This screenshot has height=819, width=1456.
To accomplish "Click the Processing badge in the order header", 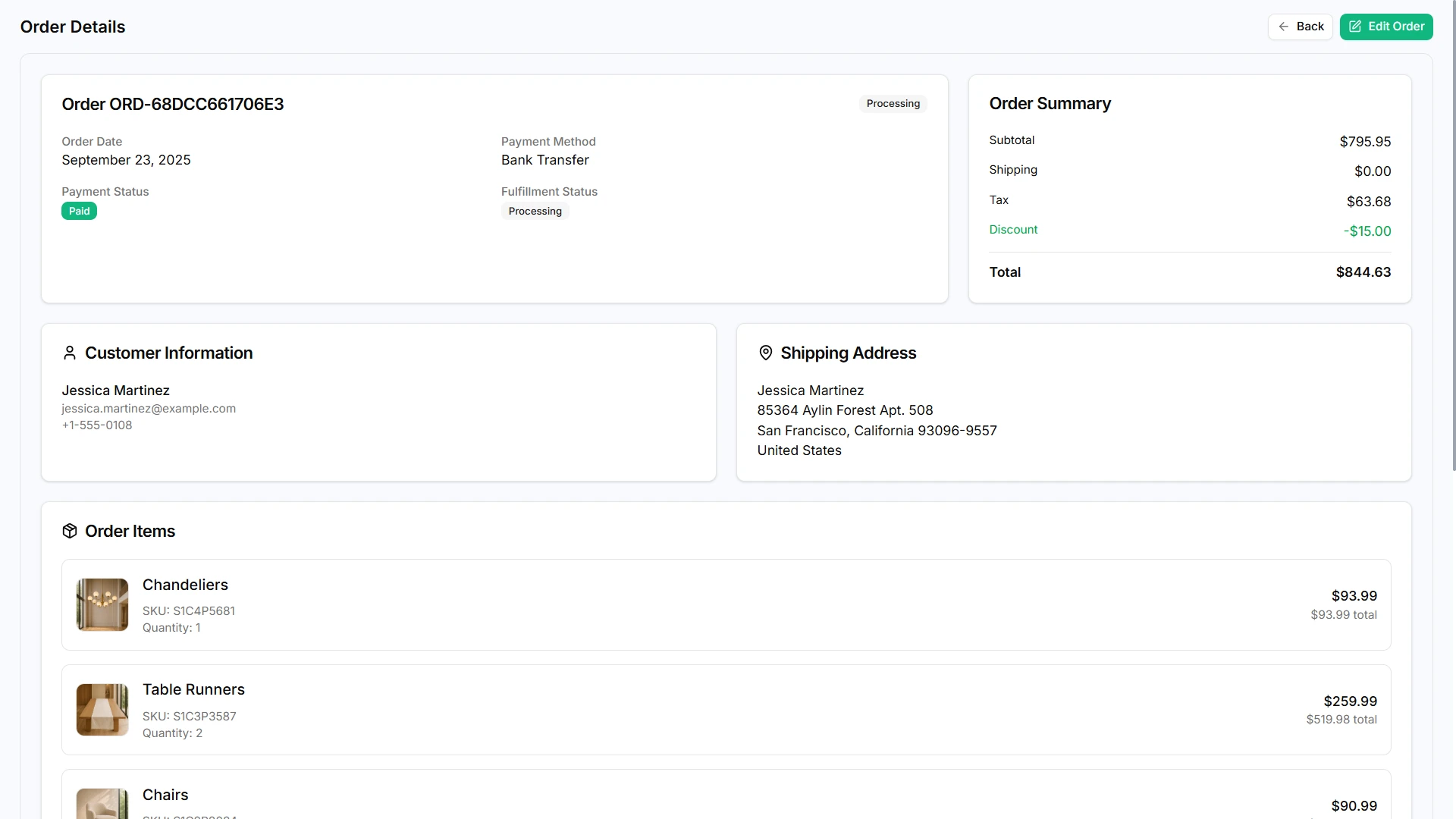I will (893, 104).
